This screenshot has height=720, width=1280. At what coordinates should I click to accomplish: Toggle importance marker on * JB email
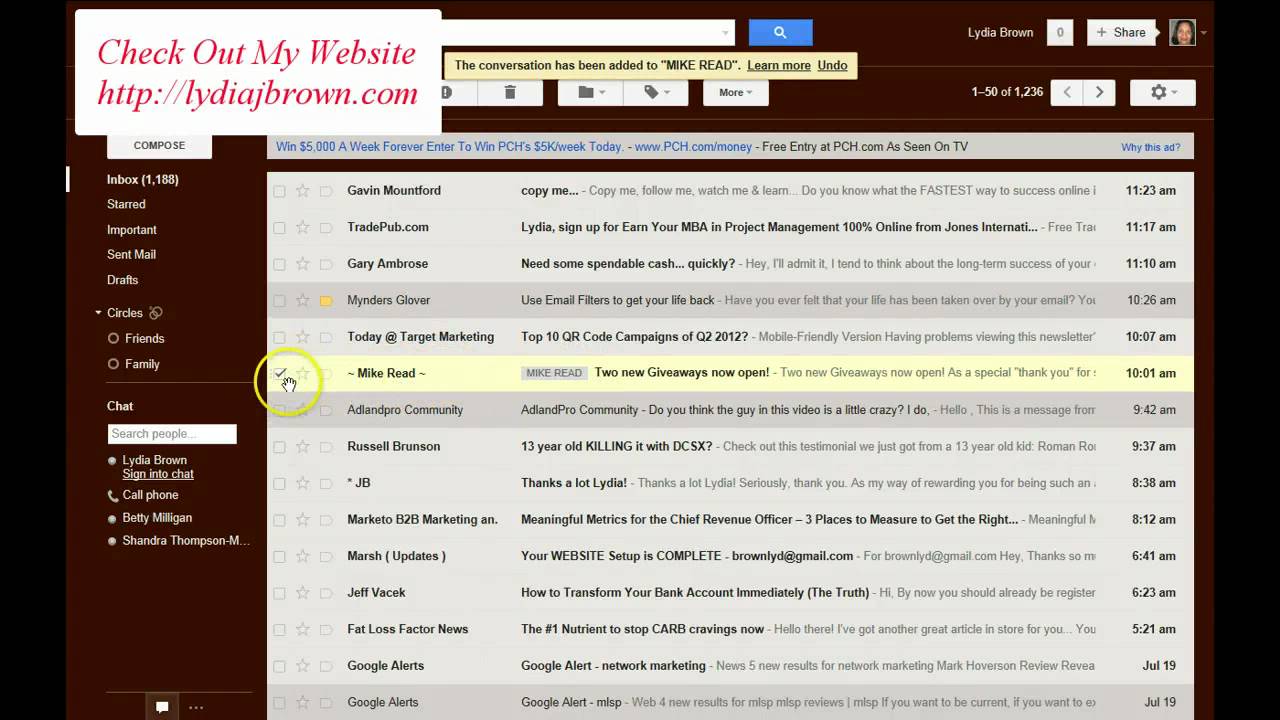click(326, 483)
